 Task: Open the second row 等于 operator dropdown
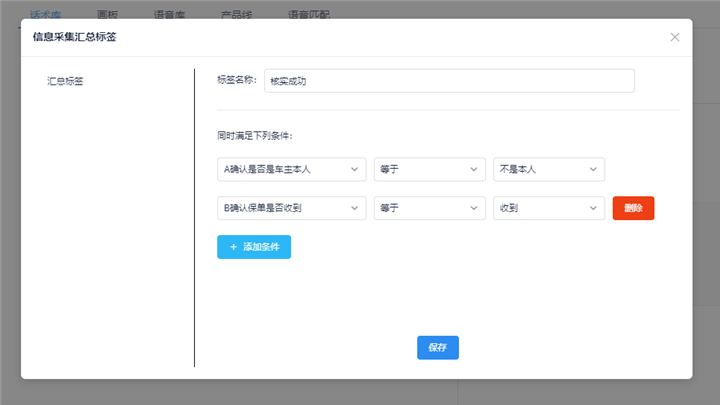point(420,208)
